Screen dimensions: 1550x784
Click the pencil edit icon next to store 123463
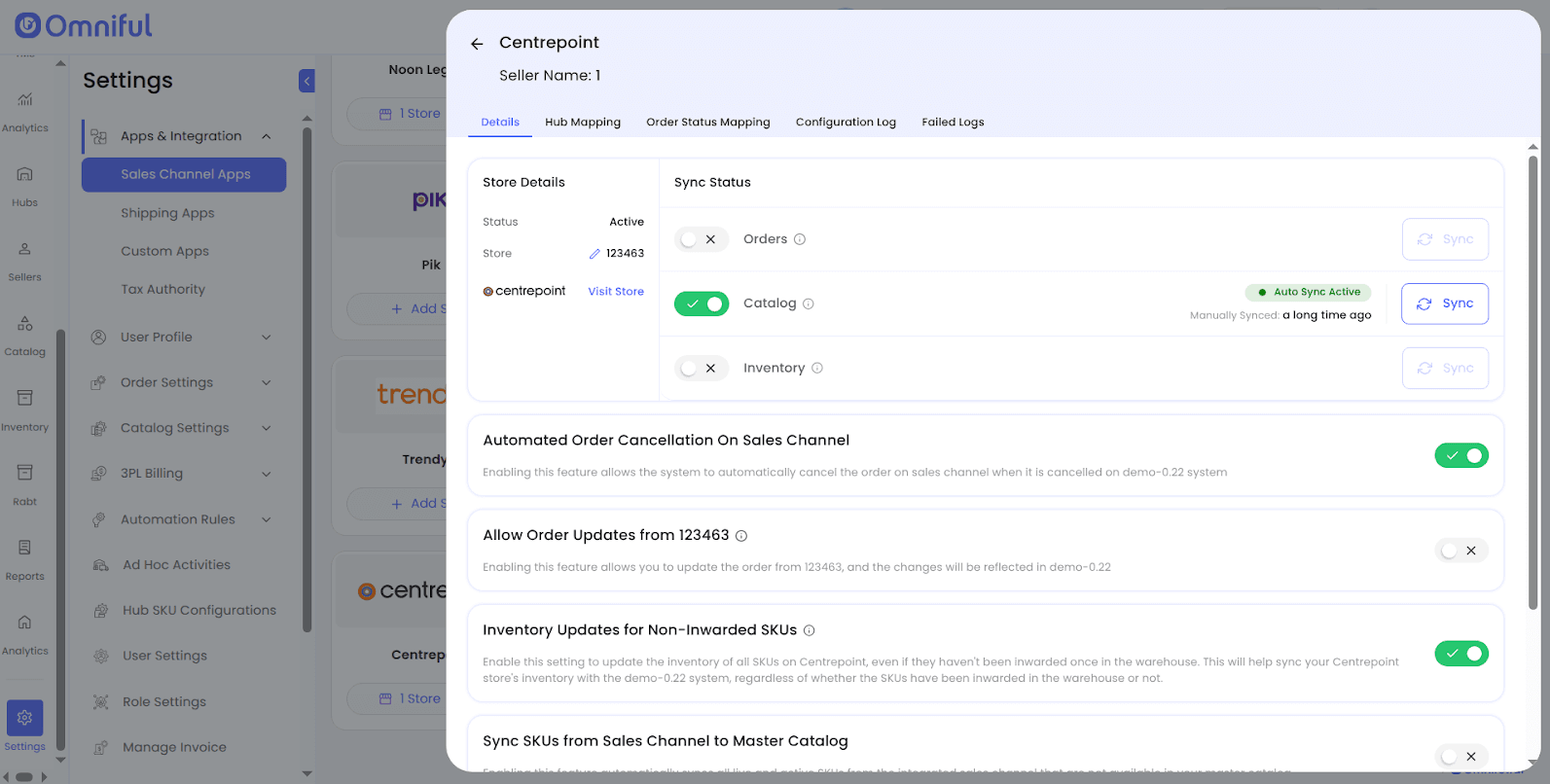click(x=595, y=254)
